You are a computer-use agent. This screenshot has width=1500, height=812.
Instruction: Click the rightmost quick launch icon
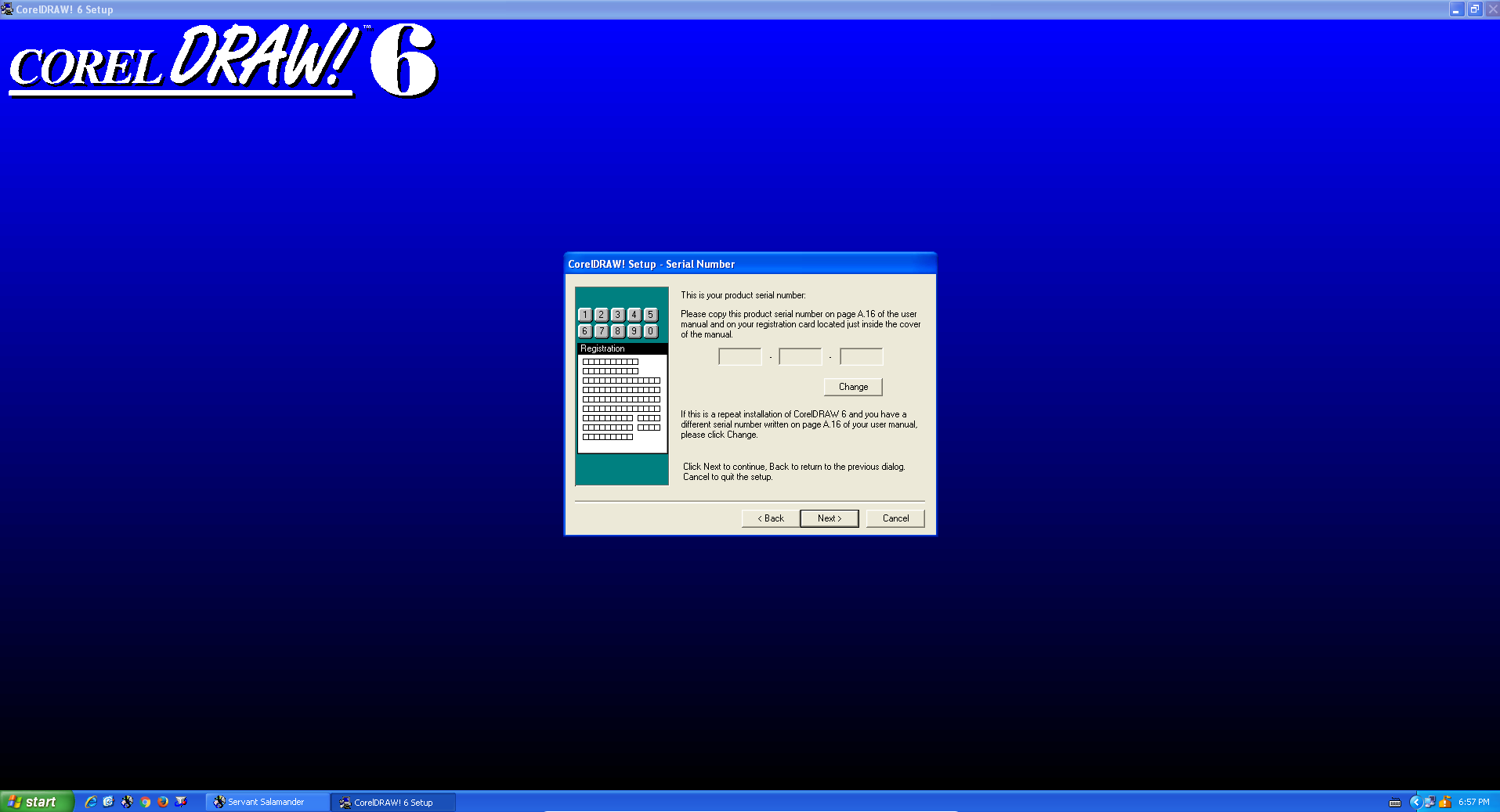[x=181, y=802]
